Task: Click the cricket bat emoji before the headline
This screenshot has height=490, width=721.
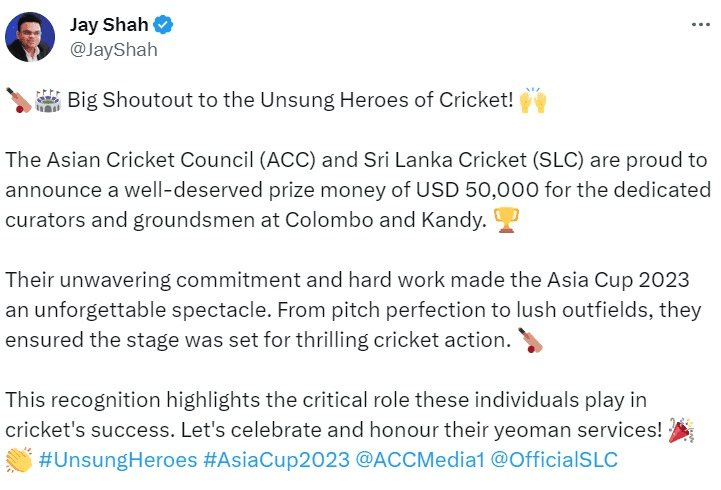Action: tap(19, 101)
